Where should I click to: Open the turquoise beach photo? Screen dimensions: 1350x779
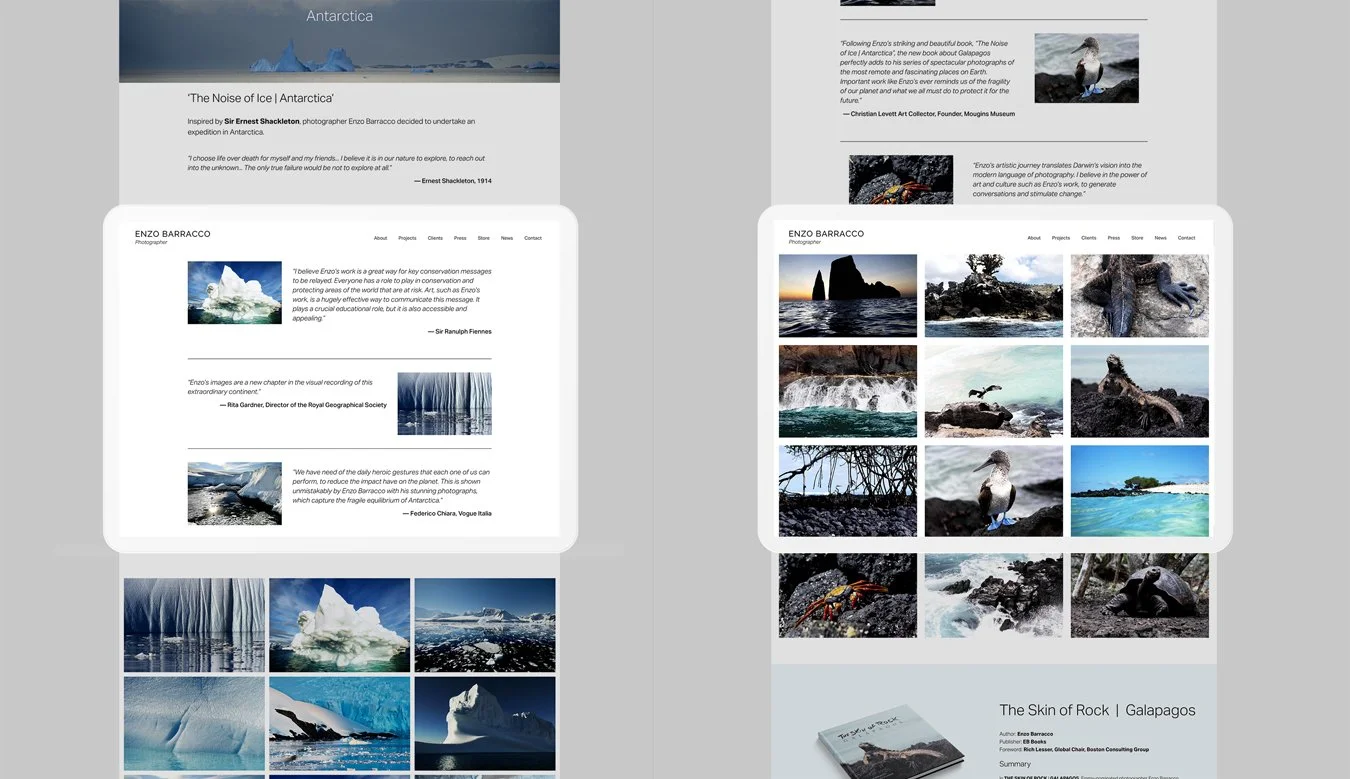[x=1140, y=491]
